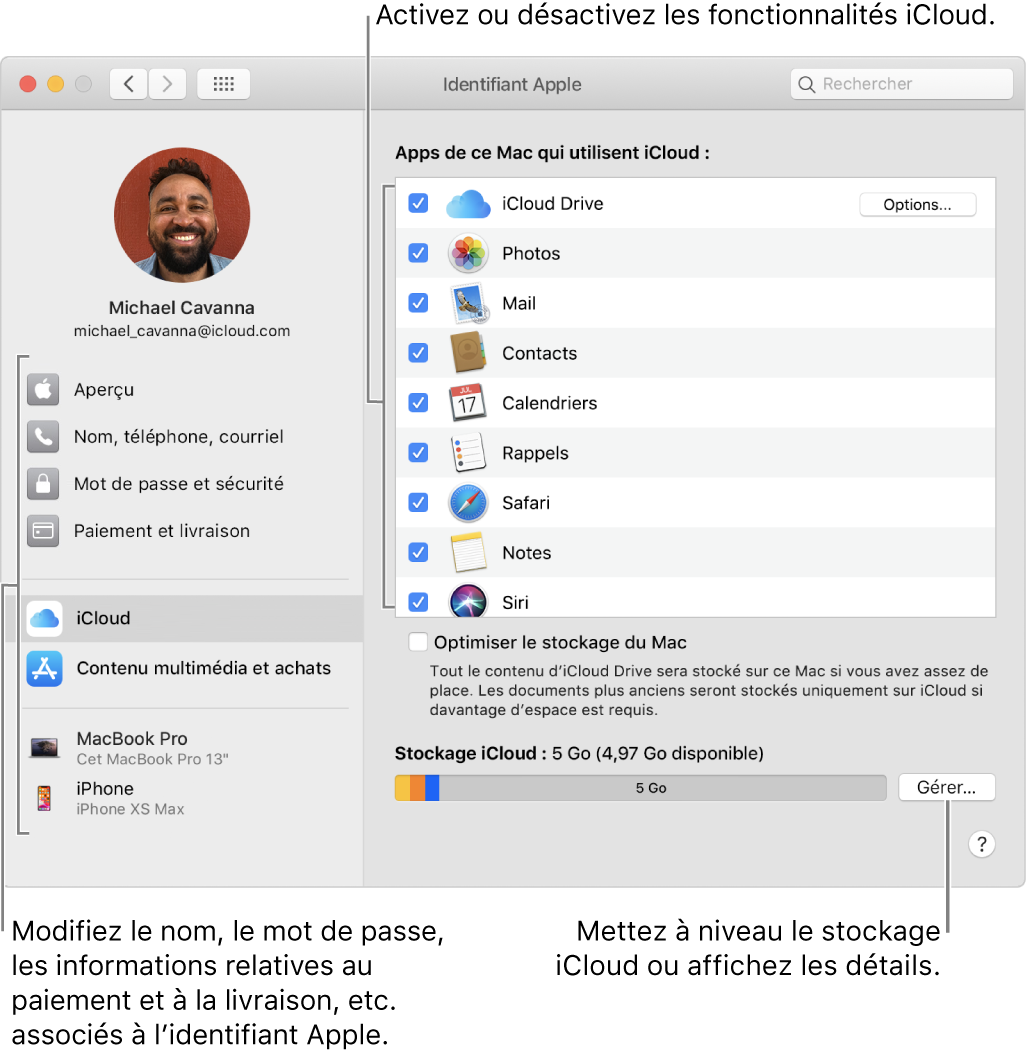
Task: Uncheck the Photos checkbox
Action: [418, 253]
